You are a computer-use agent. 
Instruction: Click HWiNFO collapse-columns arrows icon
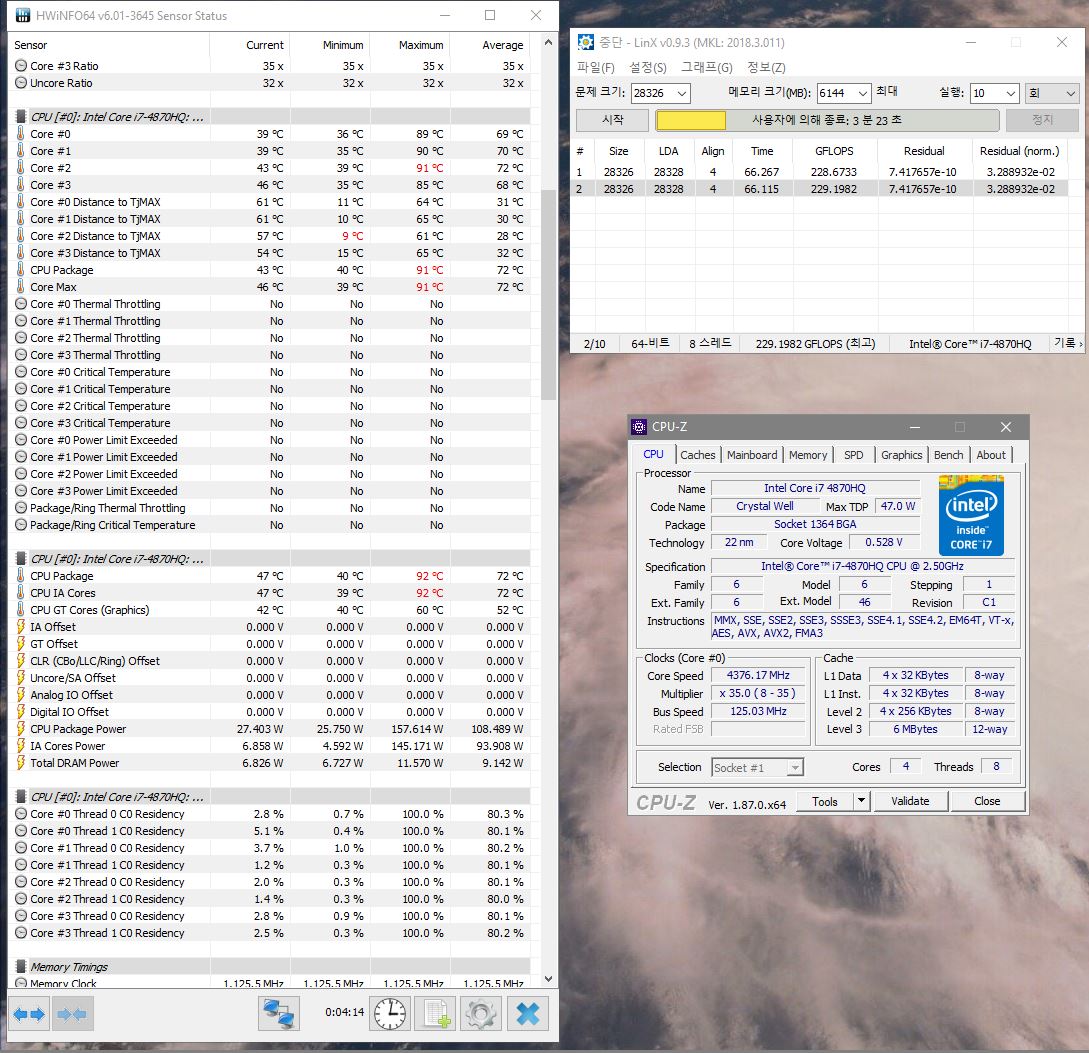(72, 1014)
